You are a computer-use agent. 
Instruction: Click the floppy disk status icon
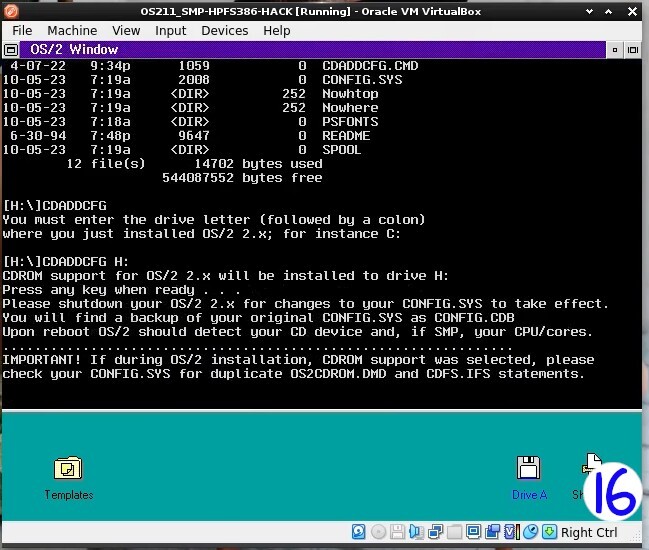click(397, 532)
